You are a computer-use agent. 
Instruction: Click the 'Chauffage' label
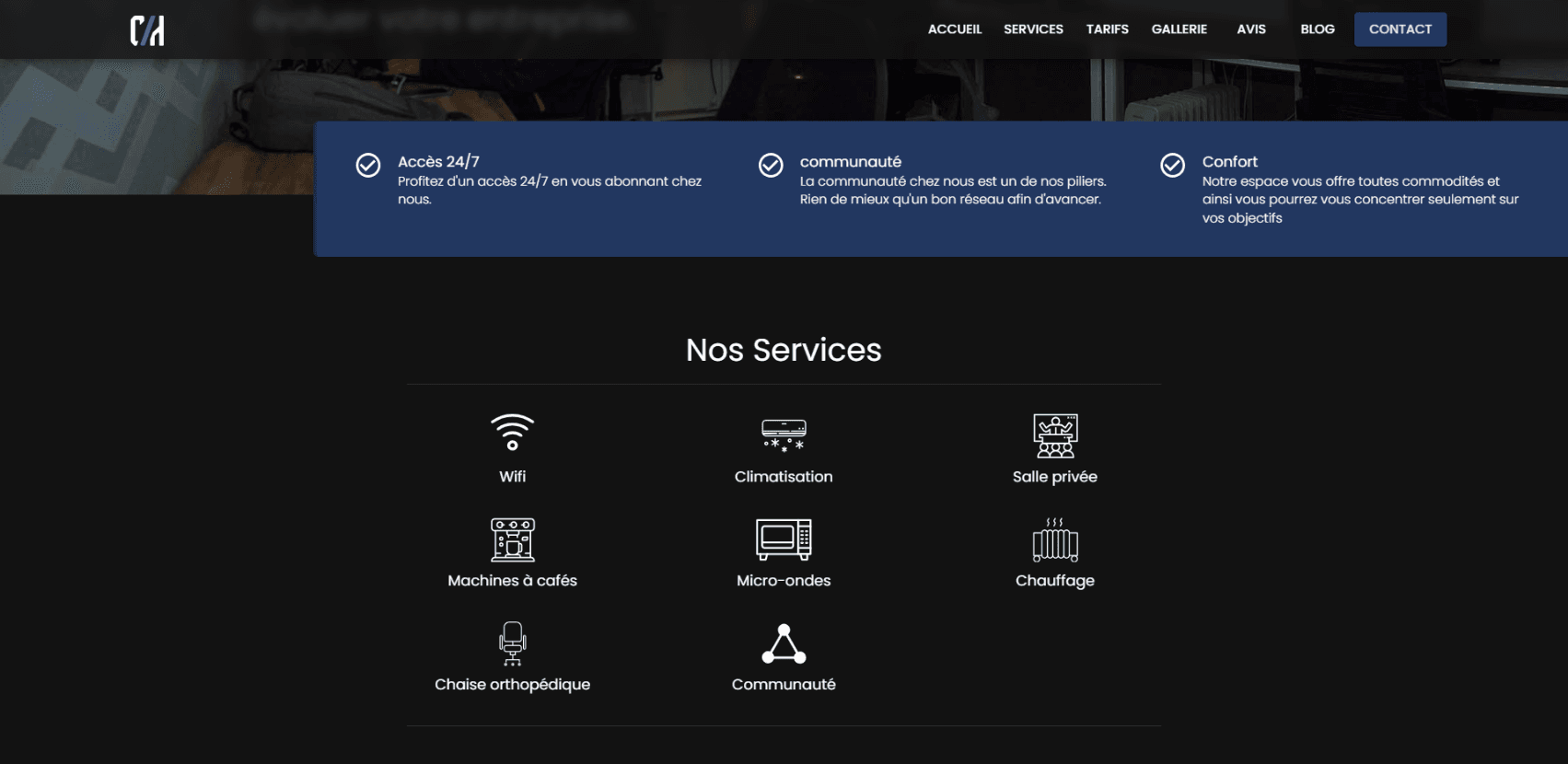tap(1055, 581)
